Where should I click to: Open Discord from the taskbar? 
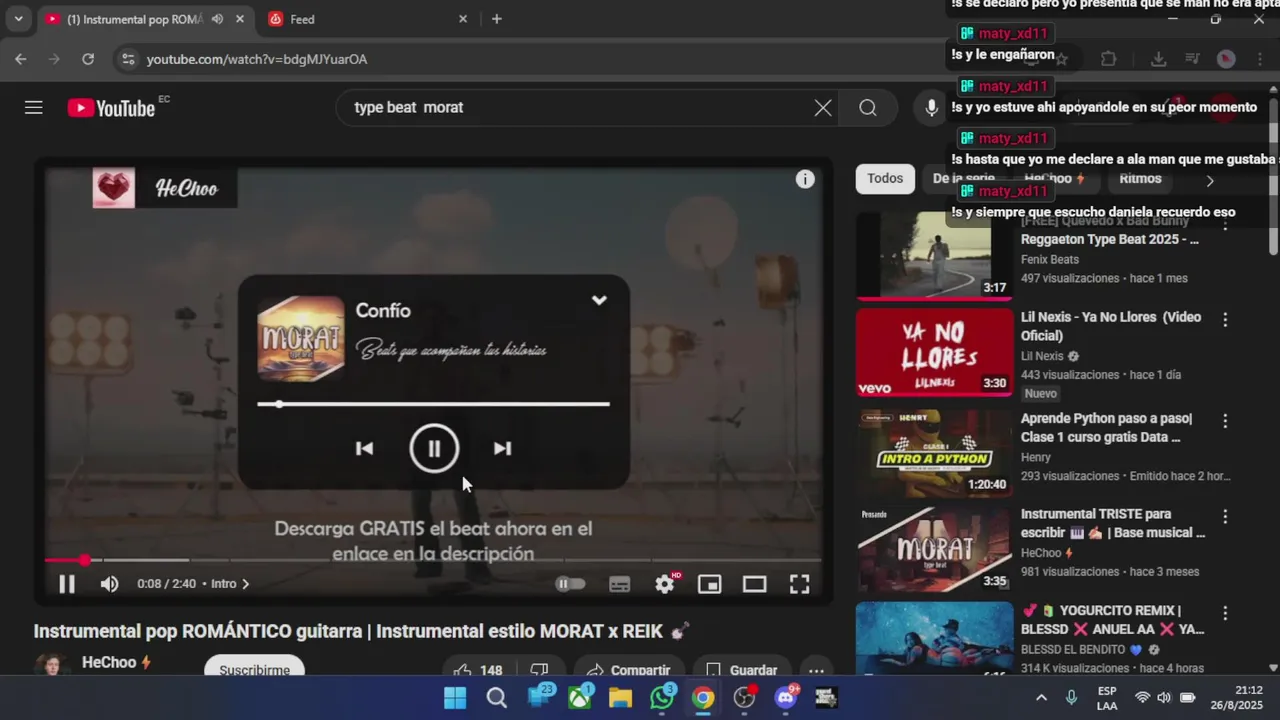786,698
